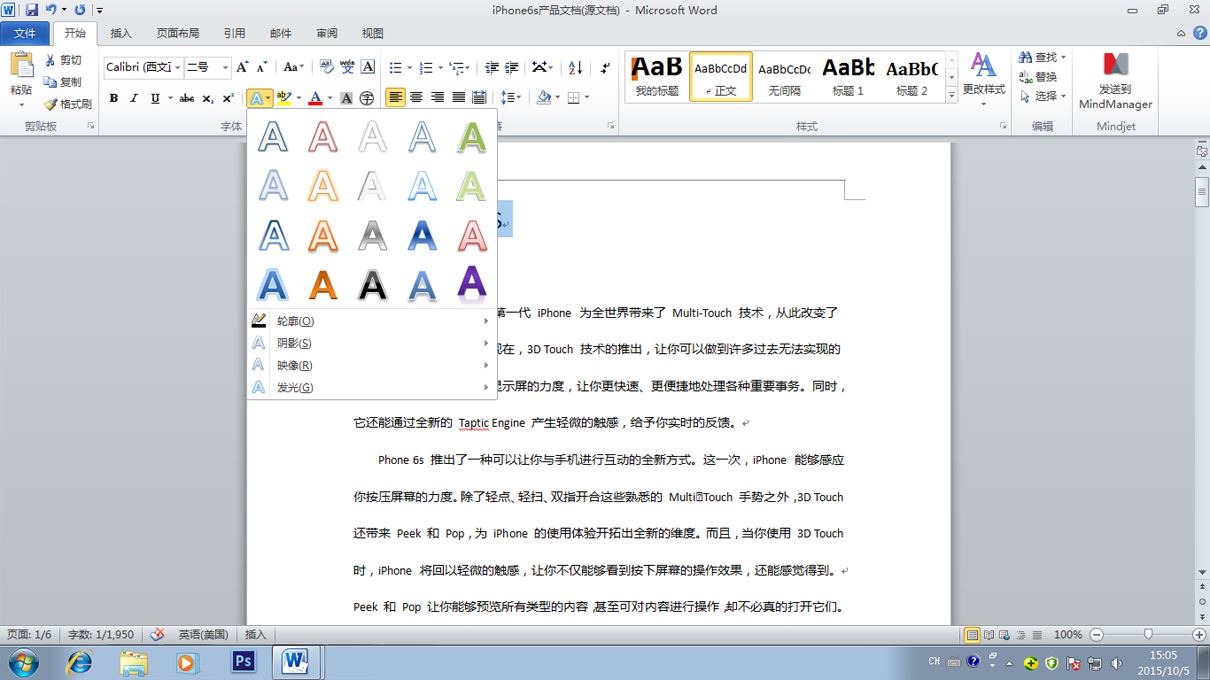Image resolution: width=1210 pixels, height=680 pixels.
Task: Click the word count 字数 status entry
Action: (100, 635)
